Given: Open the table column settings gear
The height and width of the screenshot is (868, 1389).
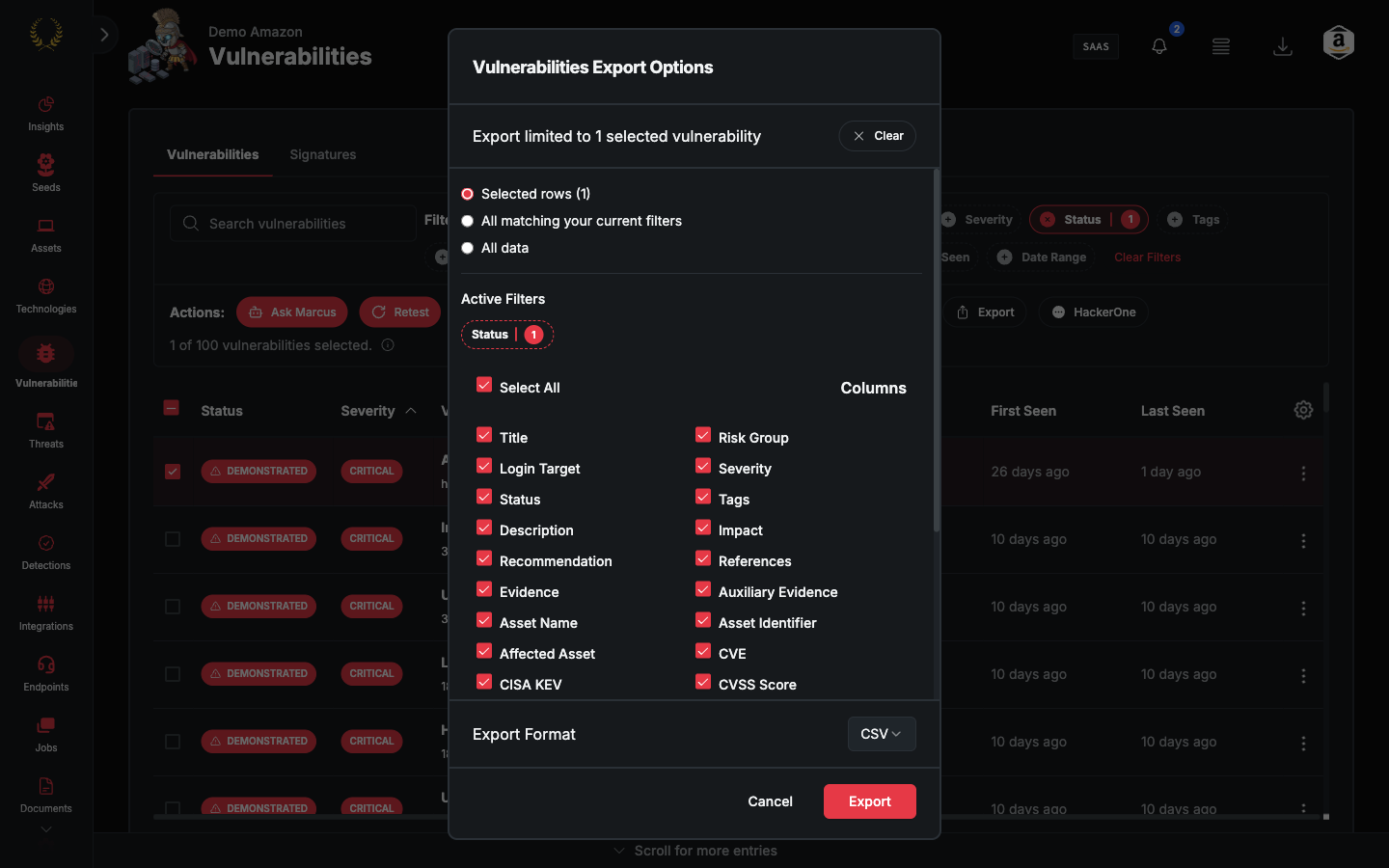Looking at the screenshot, I should coord(1303,410).
